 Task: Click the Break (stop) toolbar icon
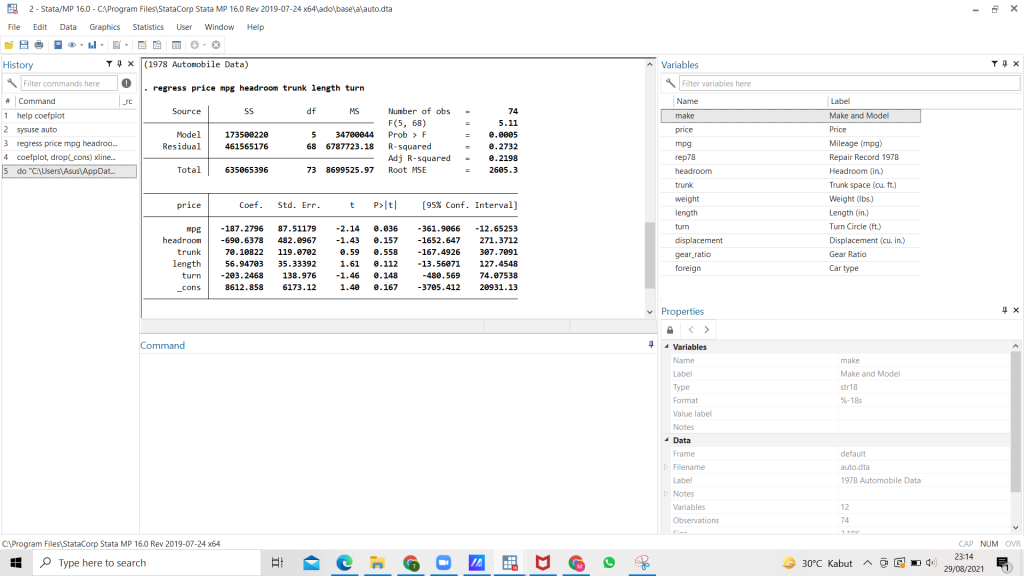click(x=216, y=45)
